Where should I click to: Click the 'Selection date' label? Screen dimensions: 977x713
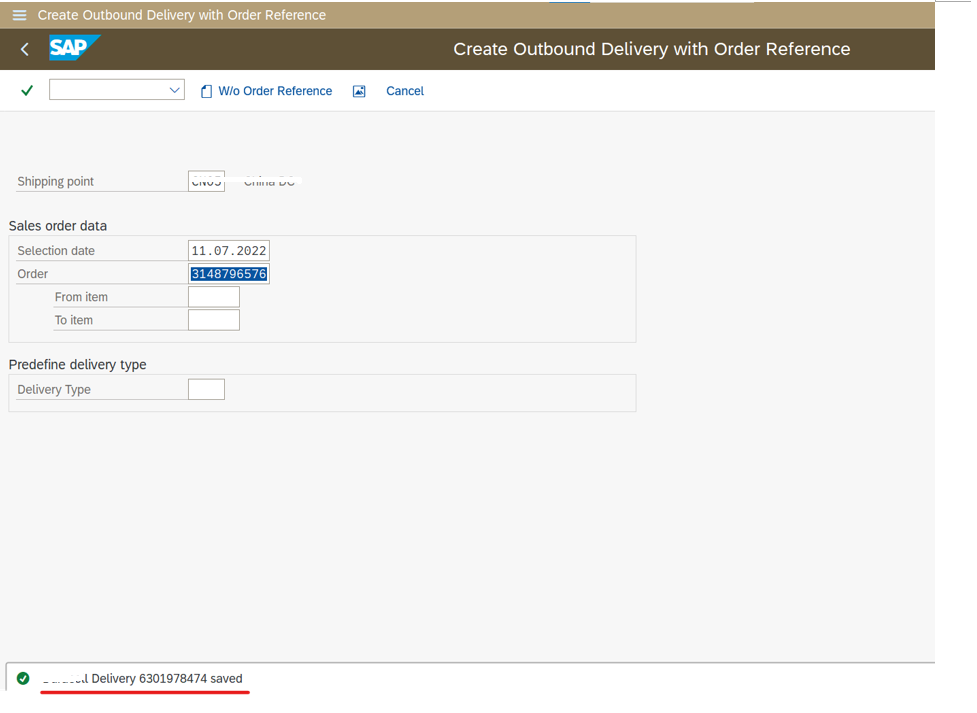pyautogui.click(x=56, y=251)
